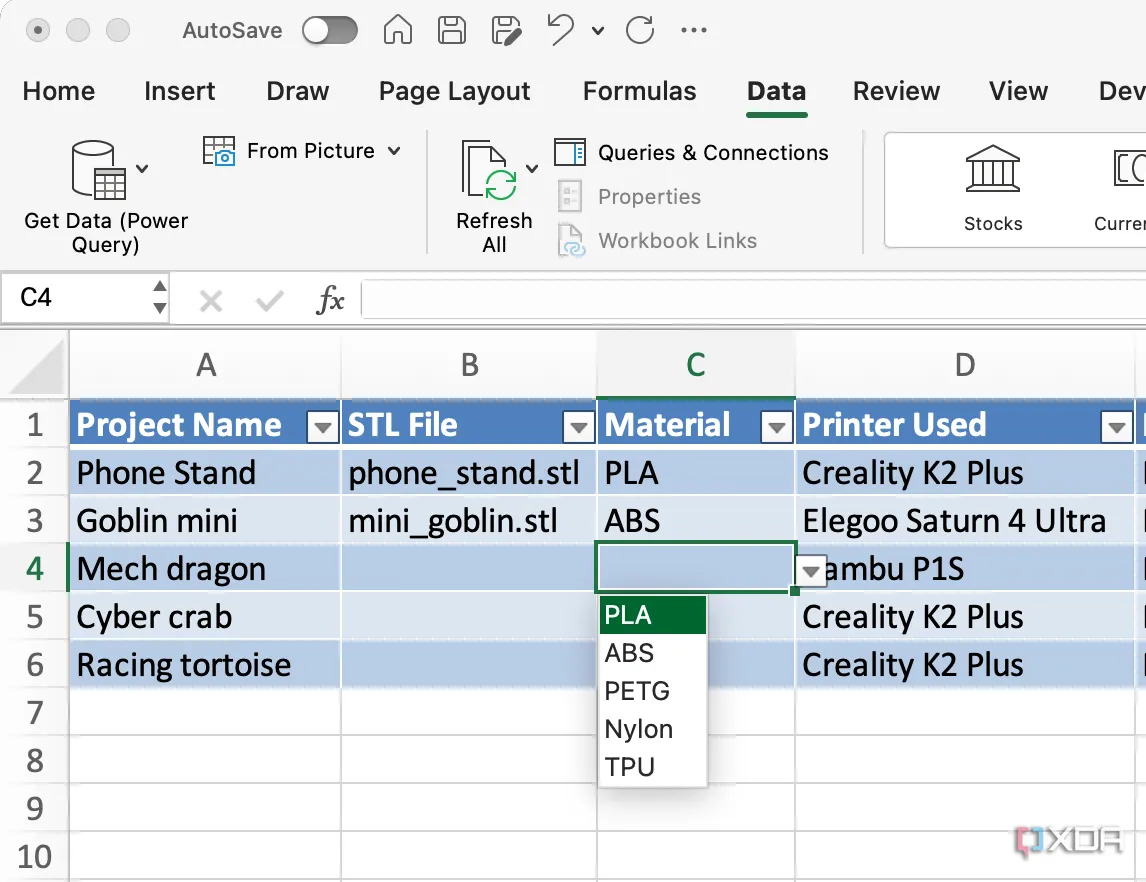Choose TPU from the dropdown list
This screenshot has height=882, width=1146.
coord(653,767)
